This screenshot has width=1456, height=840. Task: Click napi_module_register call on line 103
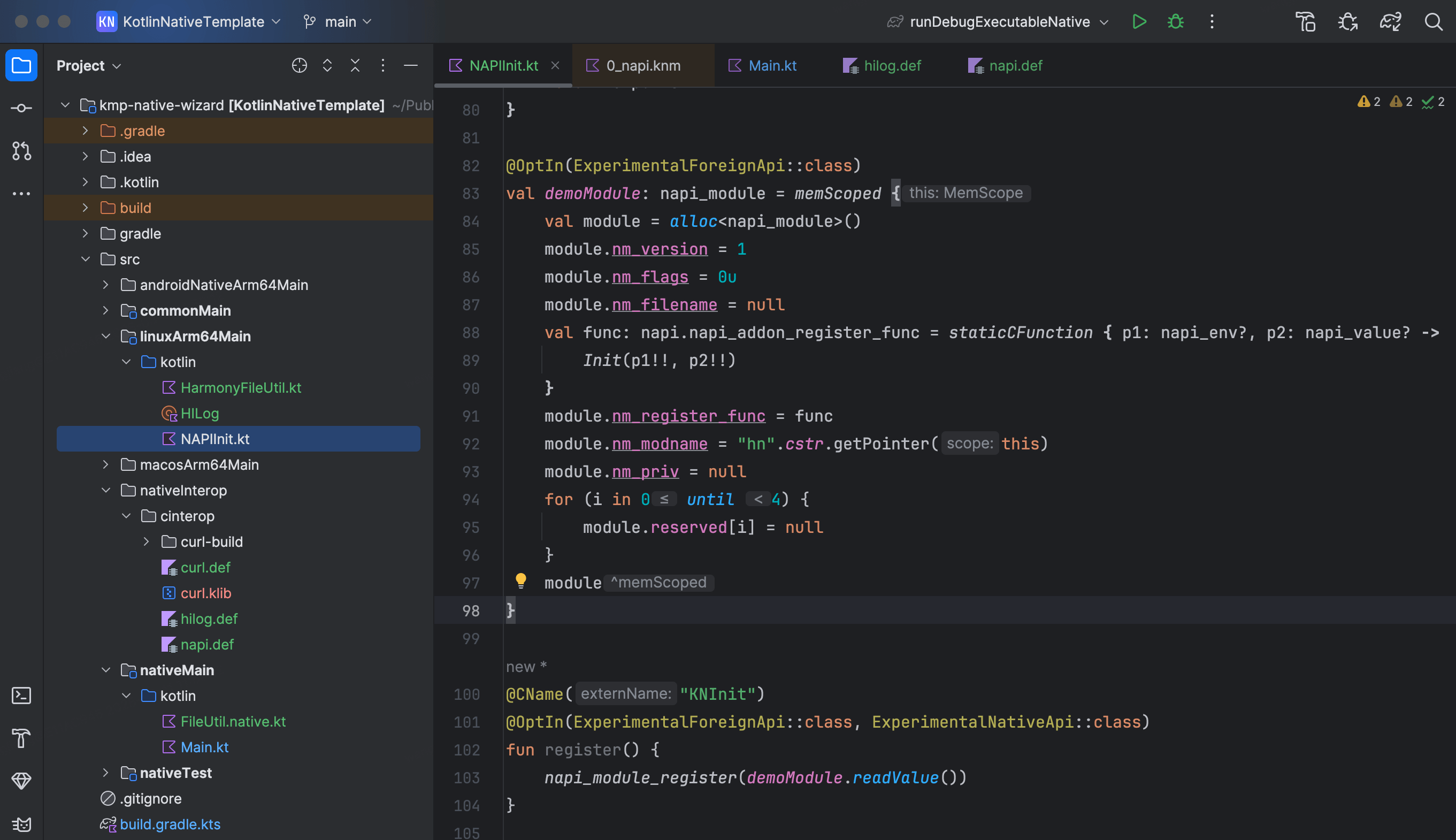click(x=640, y=777)
